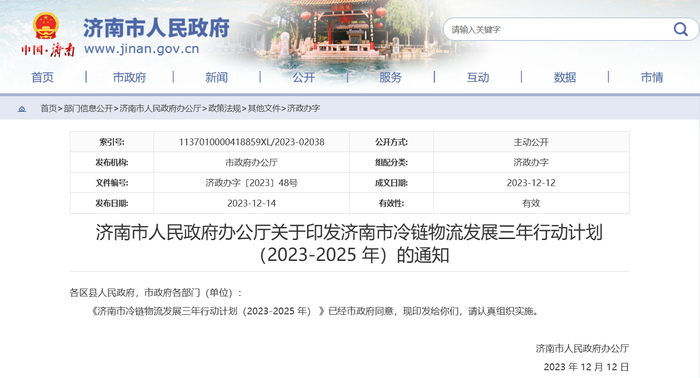Click the 中国·济南 calligraphy logo
The image size is (700, 378).
coord(48,50)
